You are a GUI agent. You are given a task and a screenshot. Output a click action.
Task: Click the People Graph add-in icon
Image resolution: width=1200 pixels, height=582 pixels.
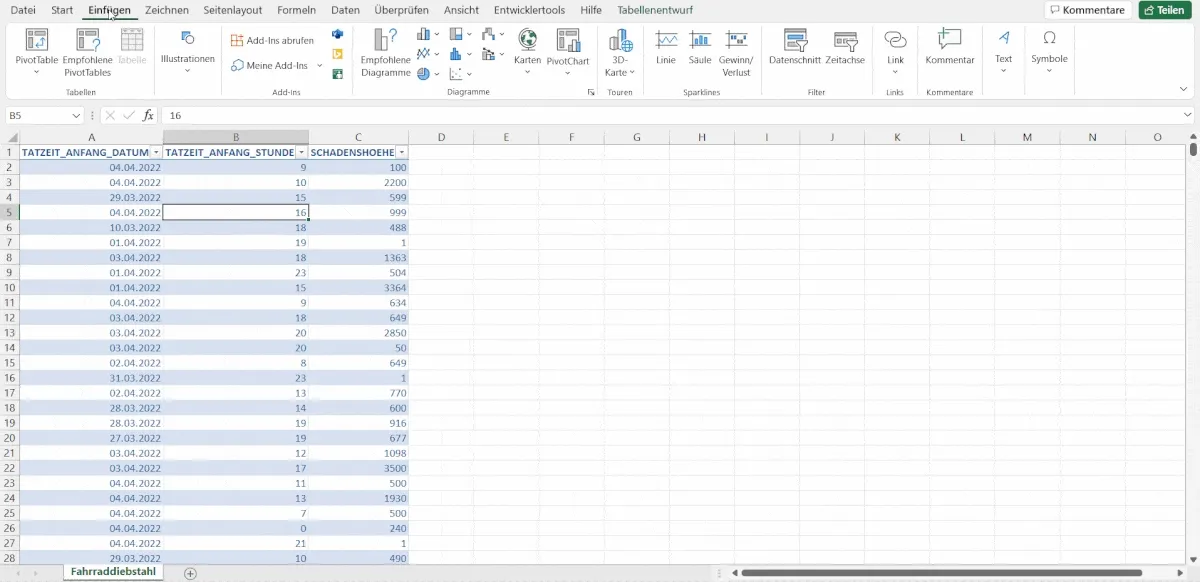click(x=338, y=73)
